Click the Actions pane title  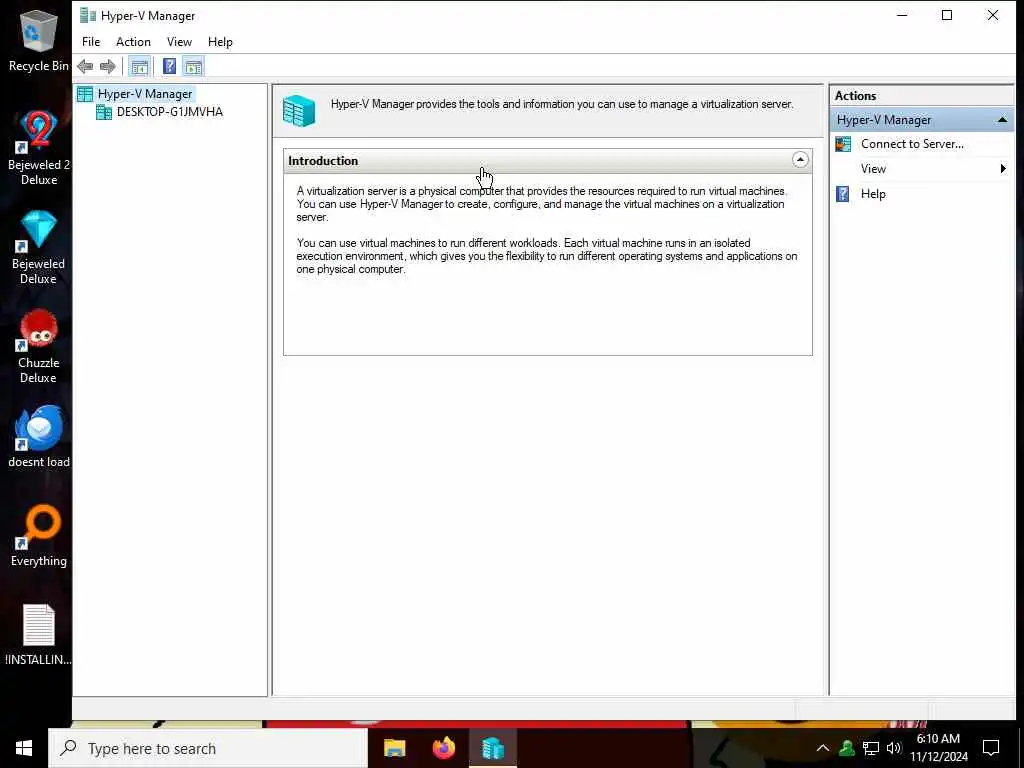[855, 95]
